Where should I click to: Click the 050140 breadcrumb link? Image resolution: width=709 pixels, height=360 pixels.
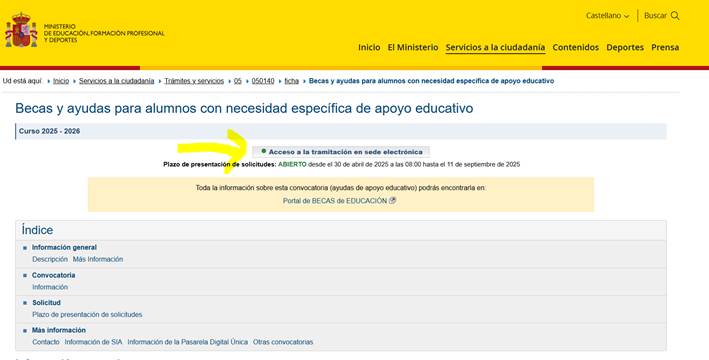coord(263,81)
